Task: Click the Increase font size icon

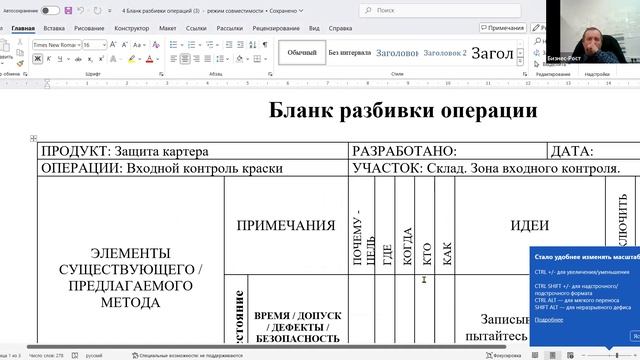Action: click(x=113, y=44)
